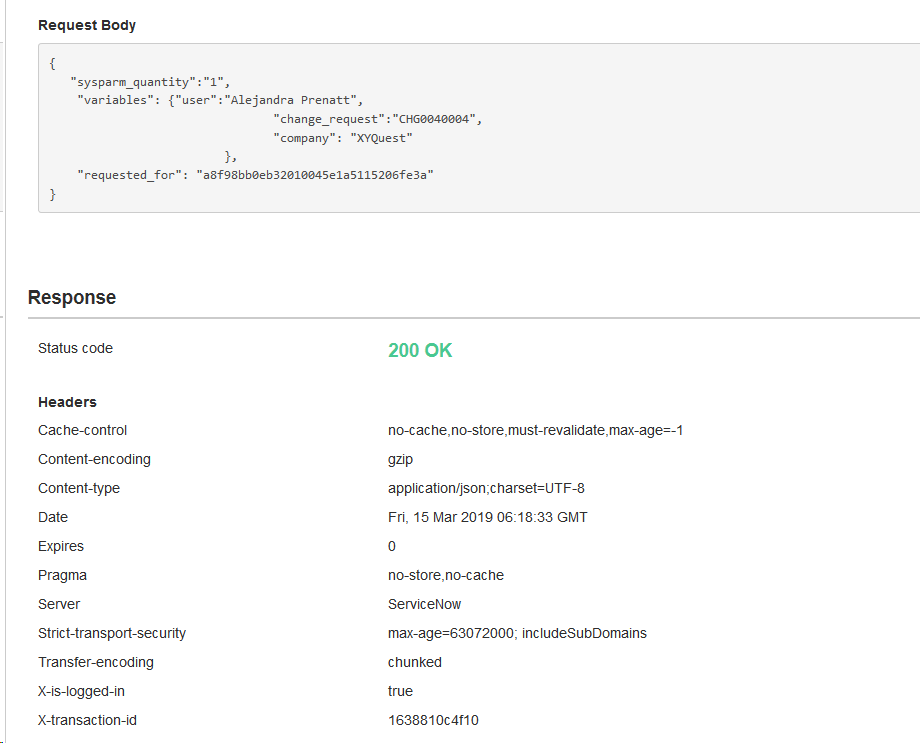This screenshot has width=920, height=743.
Task: Click the gzip Content-encoding value
Action: [x=400, y=459]
